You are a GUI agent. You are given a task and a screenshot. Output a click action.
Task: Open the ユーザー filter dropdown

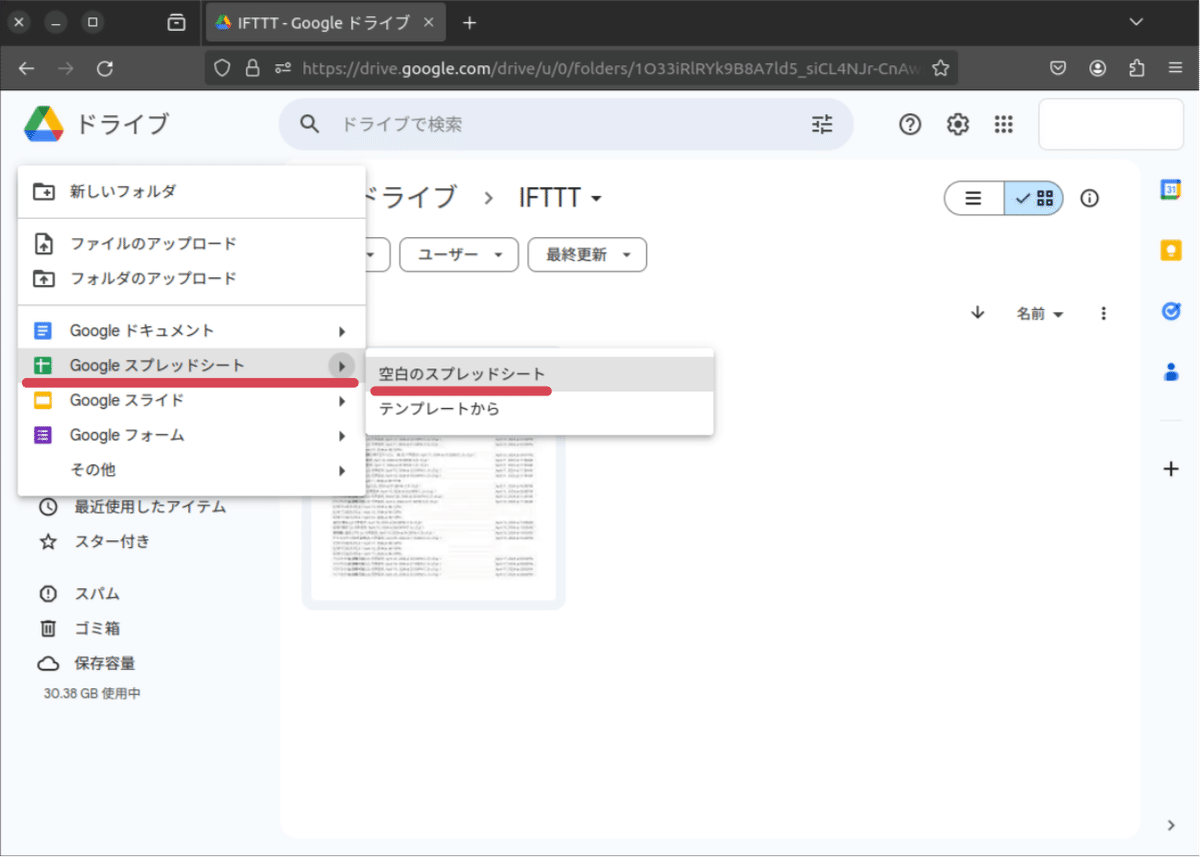point(459,255)
